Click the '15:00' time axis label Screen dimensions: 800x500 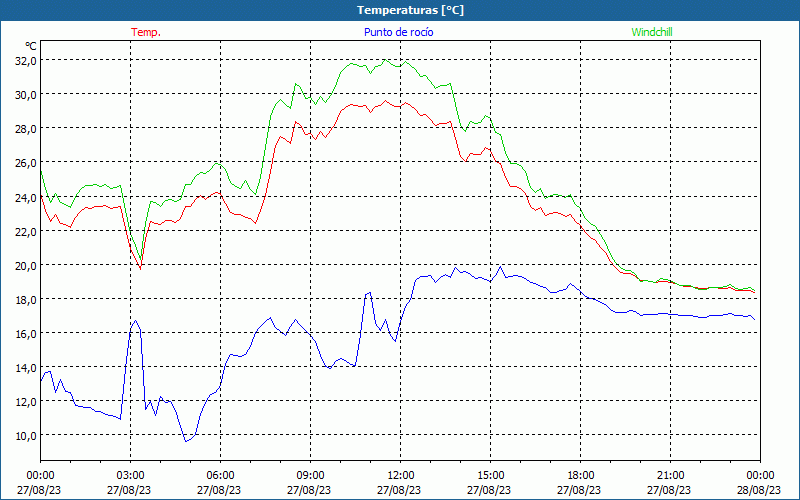pos(490,476)
